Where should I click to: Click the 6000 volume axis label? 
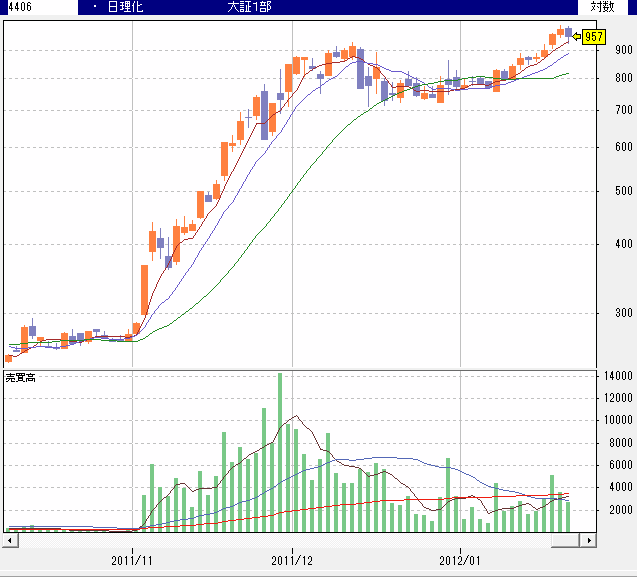[621, 465]
